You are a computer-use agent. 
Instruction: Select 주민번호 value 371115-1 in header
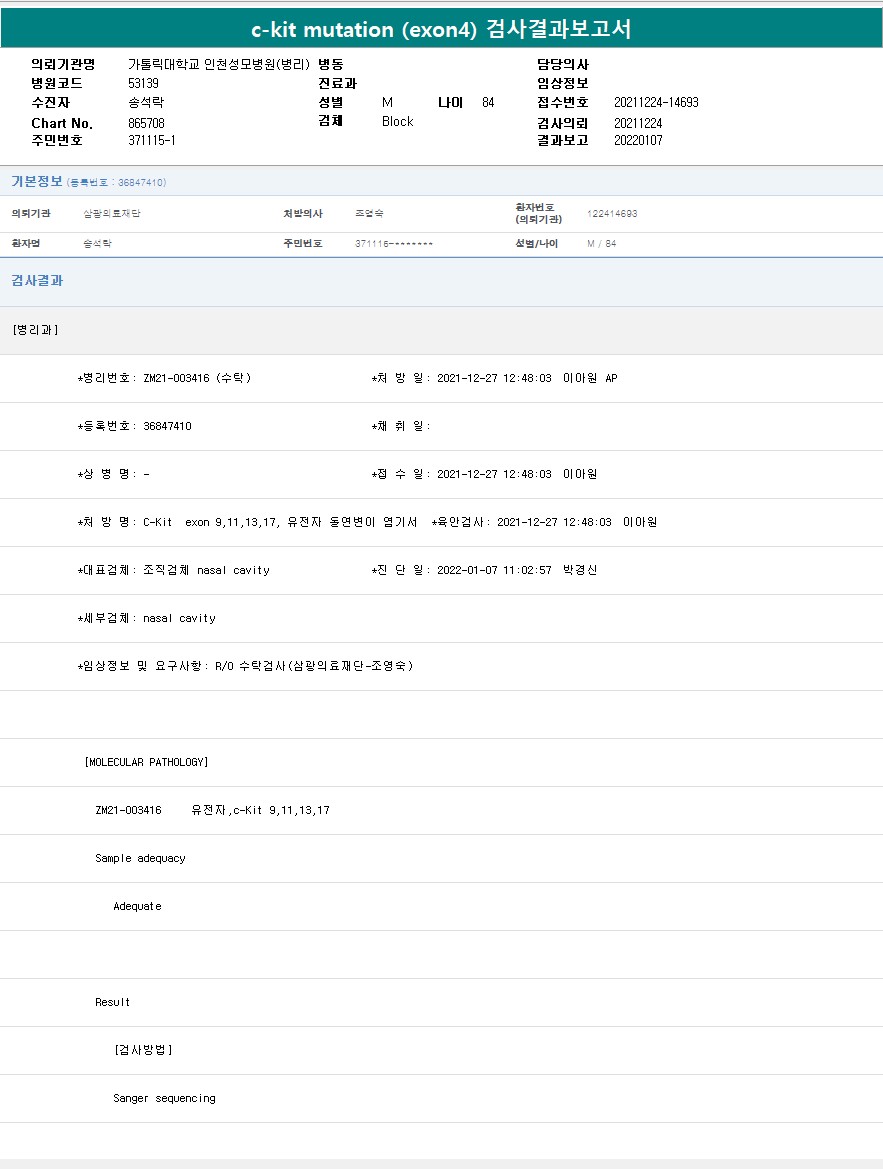[x=152, y=140]
